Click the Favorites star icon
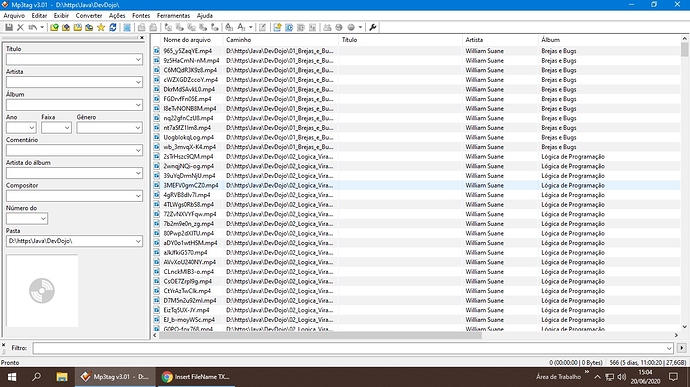690x387 pixels. click(101, 27)
